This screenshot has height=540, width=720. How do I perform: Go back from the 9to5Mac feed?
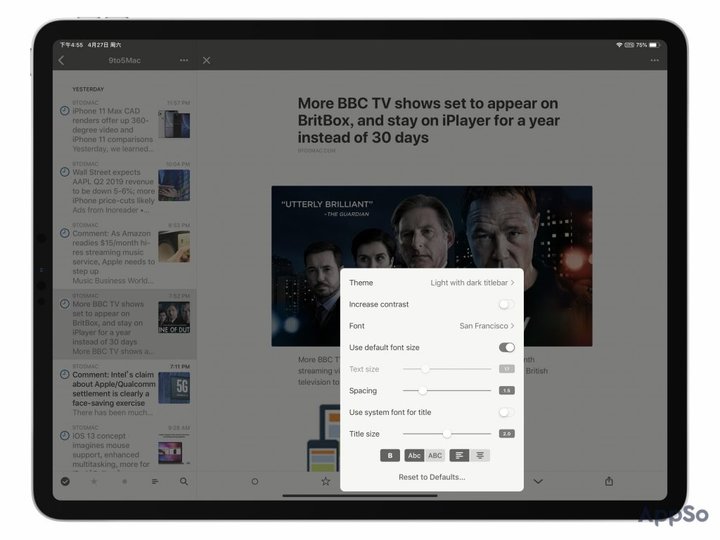click(62, 61)
